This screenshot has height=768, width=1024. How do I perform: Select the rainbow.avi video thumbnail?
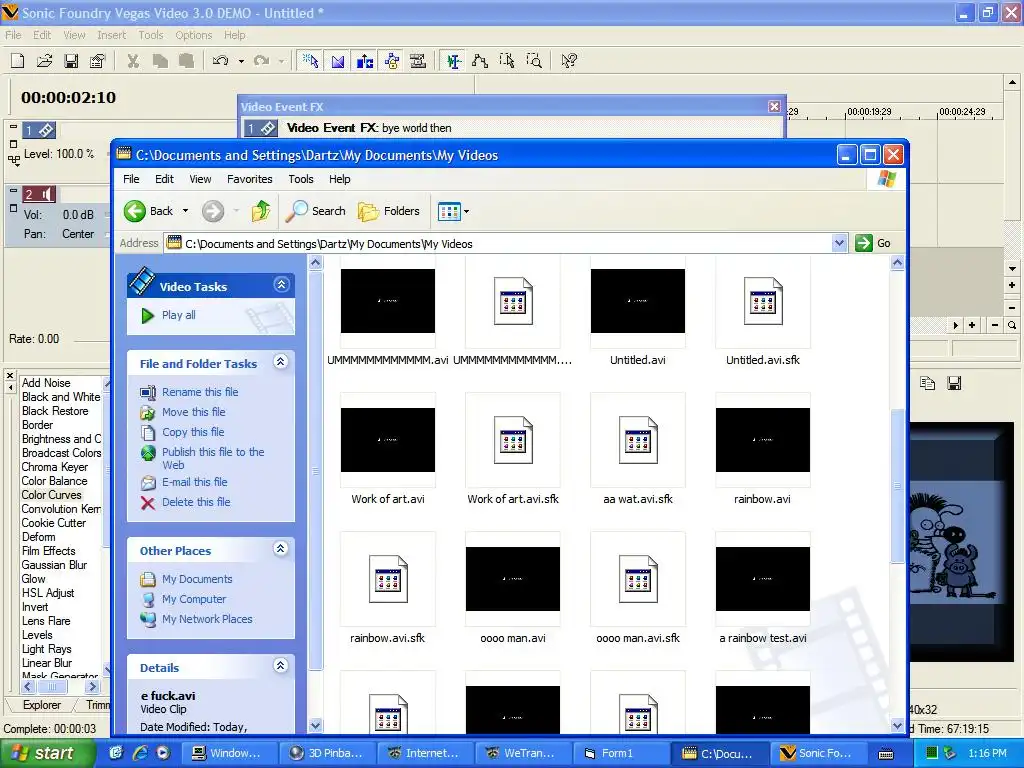[x=762, y=440]
